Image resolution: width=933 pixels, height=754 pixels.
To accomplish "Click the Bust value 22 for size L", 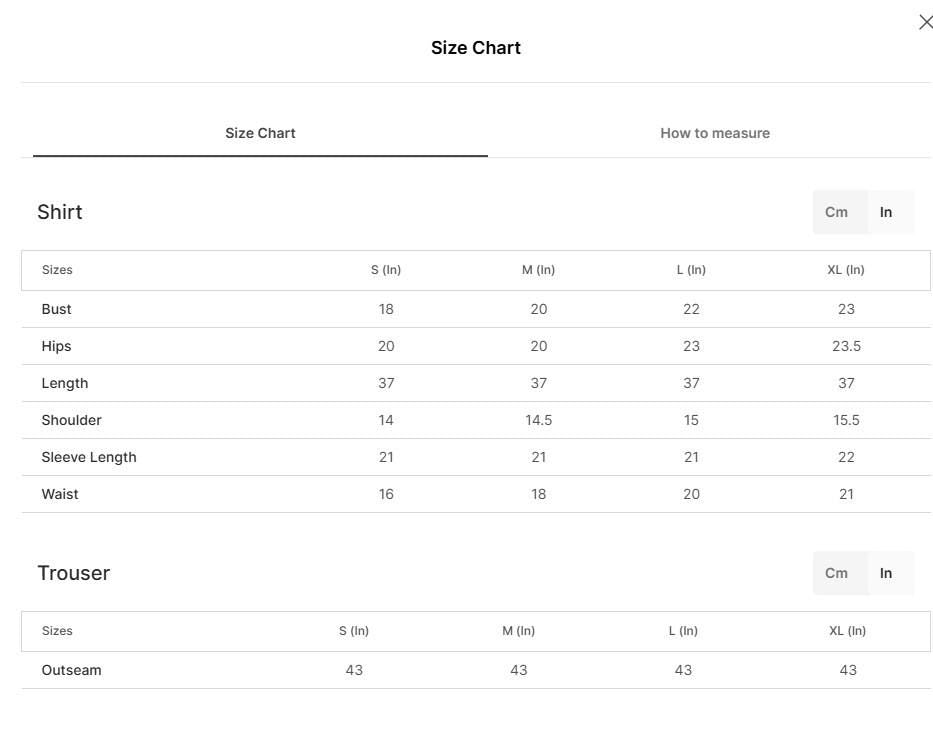I will tap(691, 309).
